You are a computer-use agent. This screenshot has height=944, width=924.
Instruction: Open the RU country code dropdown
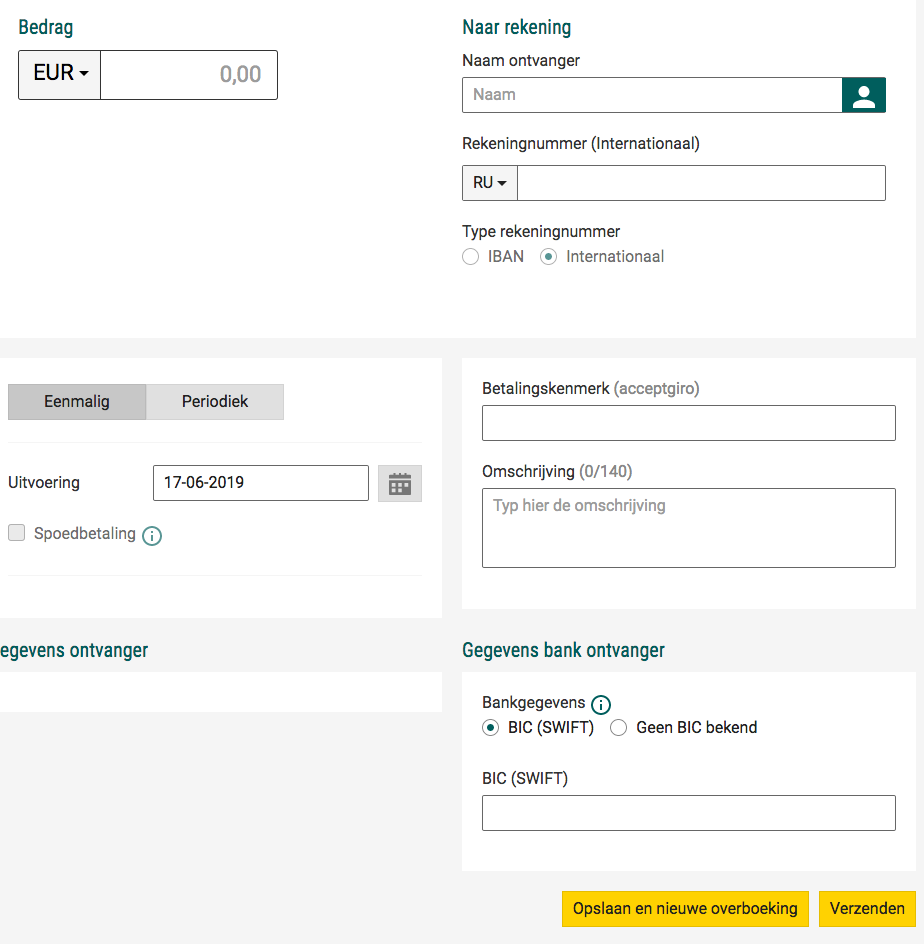coord(489,182)
